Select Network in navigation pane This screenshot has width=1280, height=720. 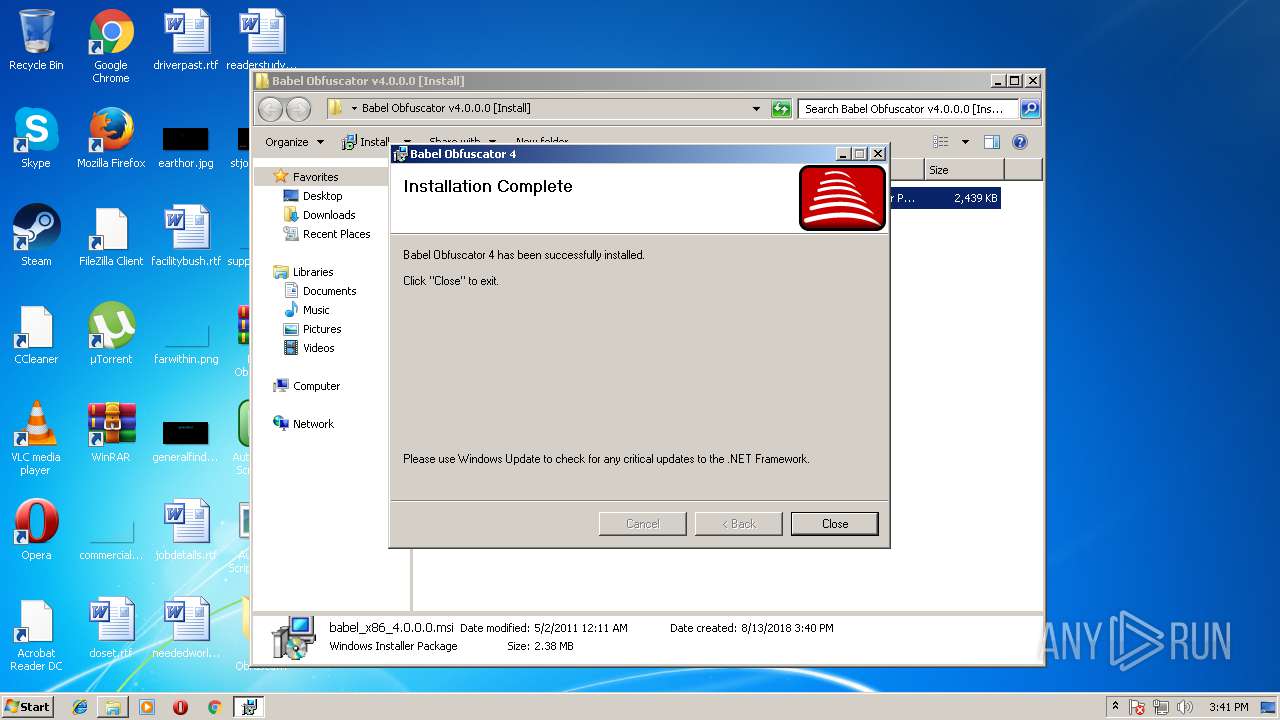point(313,424)
